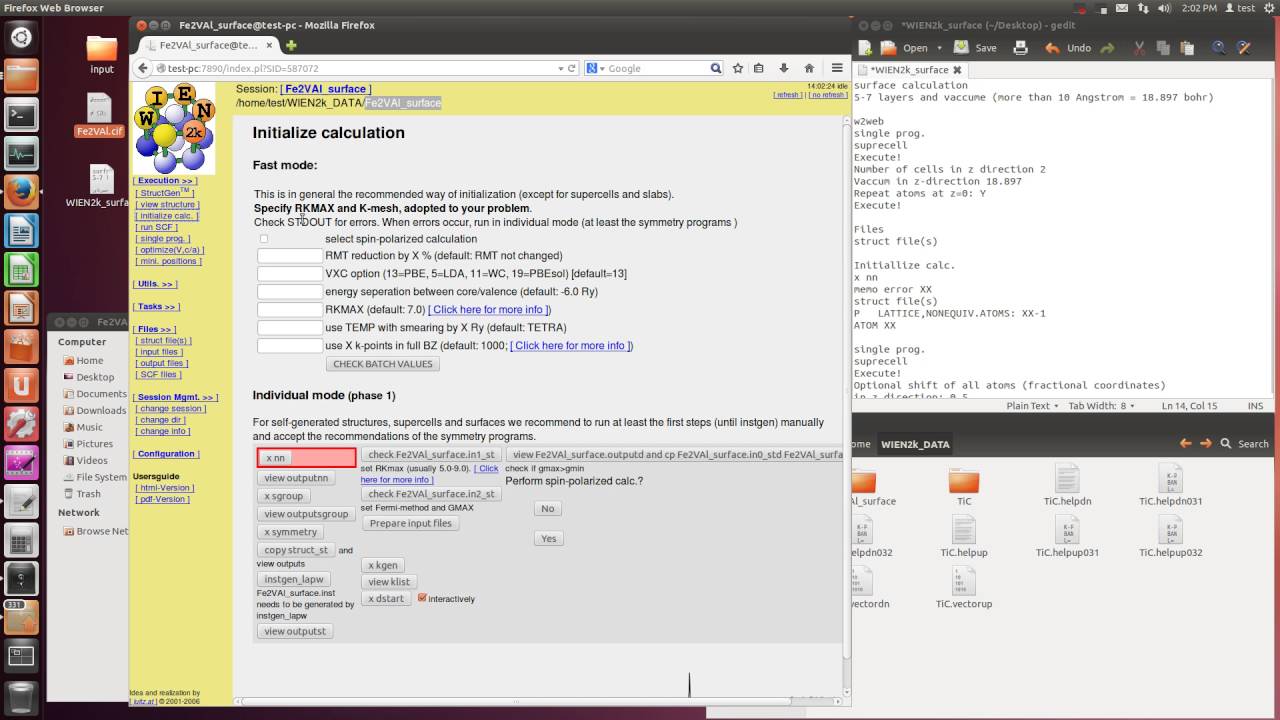The width and height of the screenshot is (1280, 720).
Task: Open gedit Find and Replace tool
Action: [1244, 47]
